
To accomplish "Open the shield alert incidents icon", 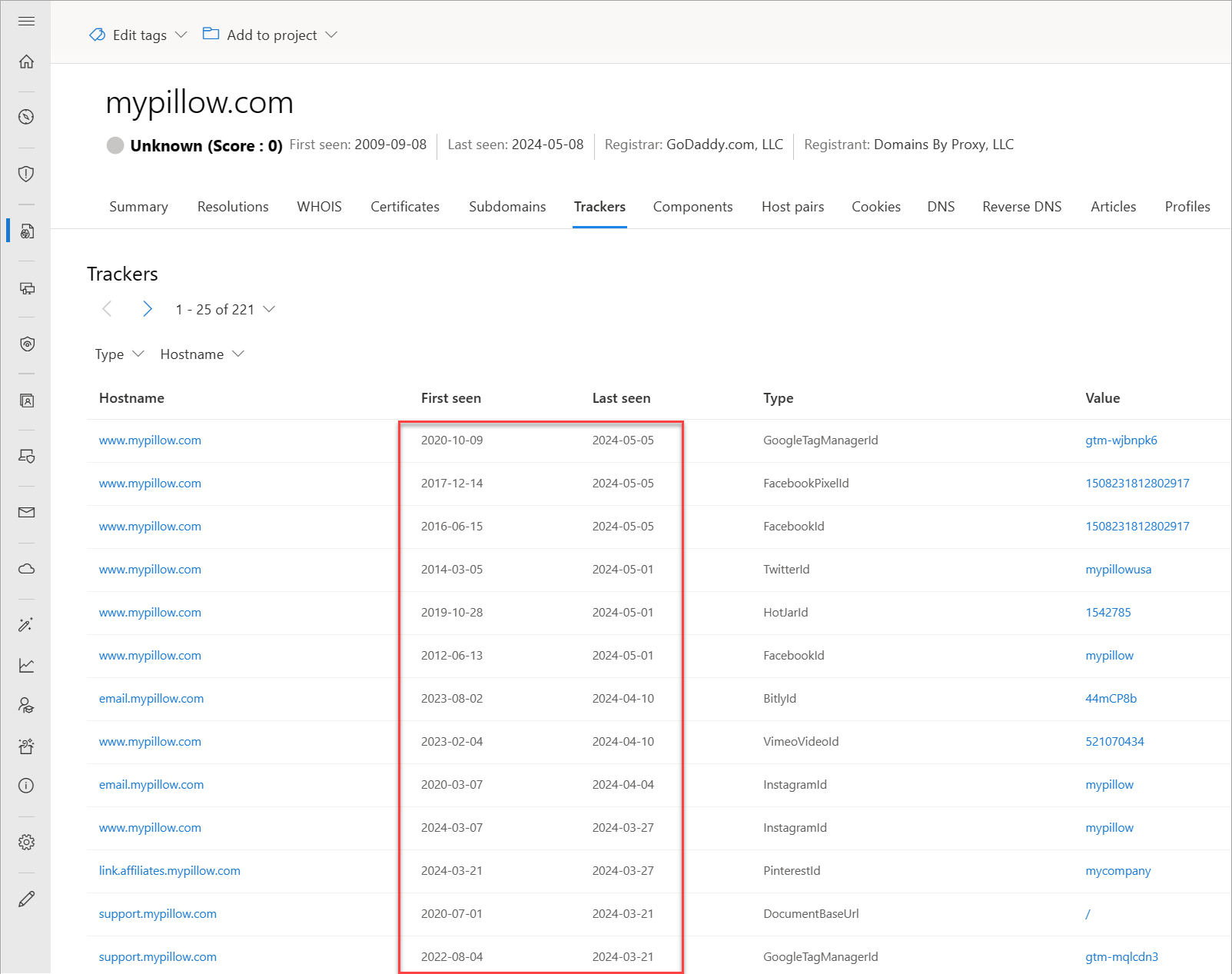I will pyautogui.click(x=26, y=174).
